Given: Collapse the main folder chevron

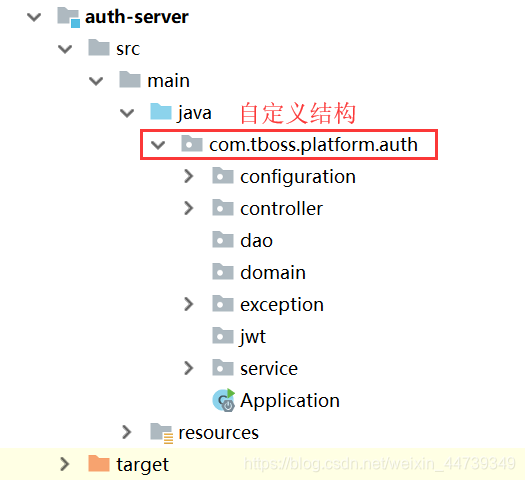Looking at the screenshot, I should click(96, 81).
